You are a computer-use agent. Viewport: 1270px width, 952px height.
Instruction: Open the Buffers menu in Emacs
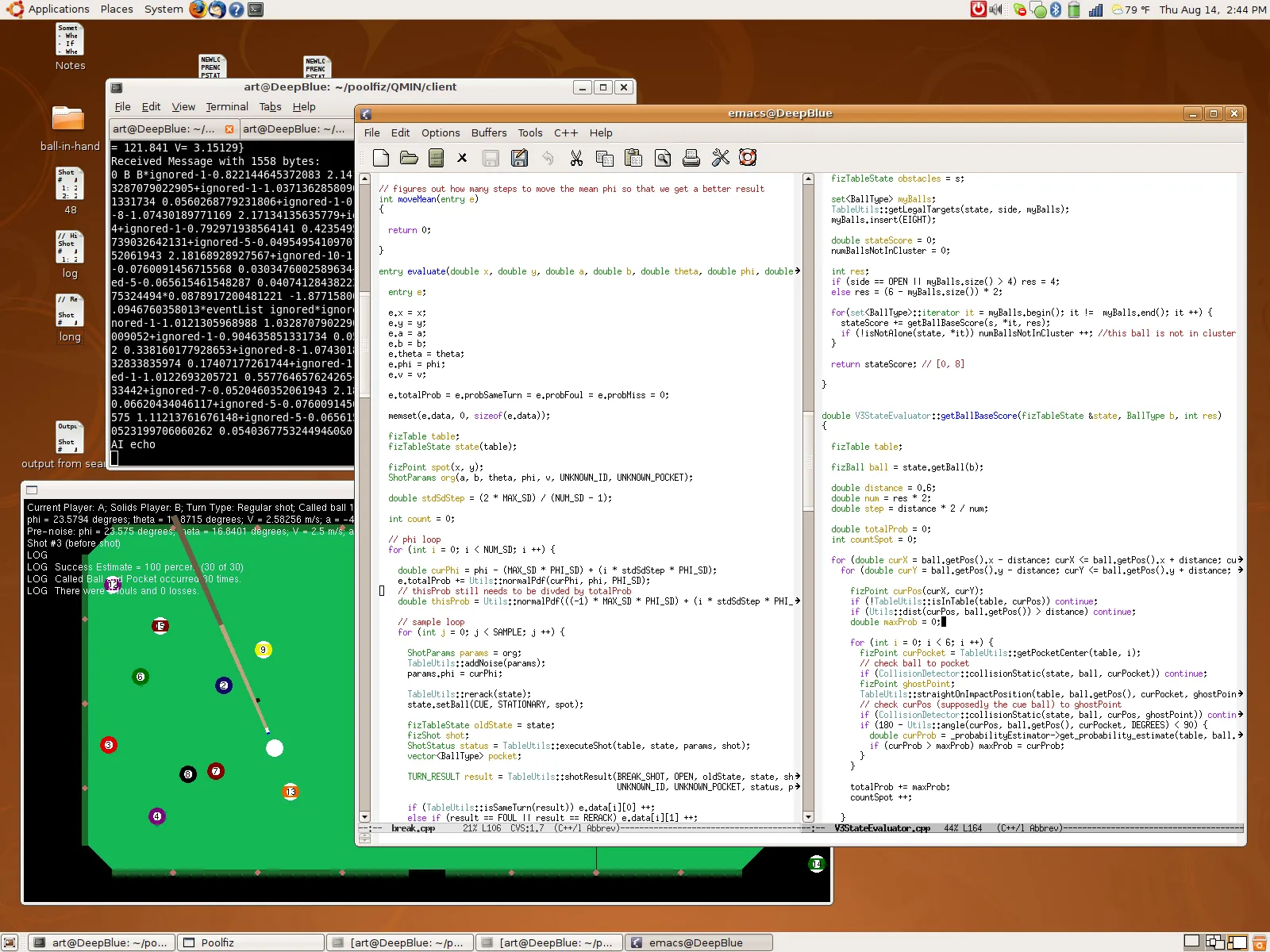coord(488,132)
